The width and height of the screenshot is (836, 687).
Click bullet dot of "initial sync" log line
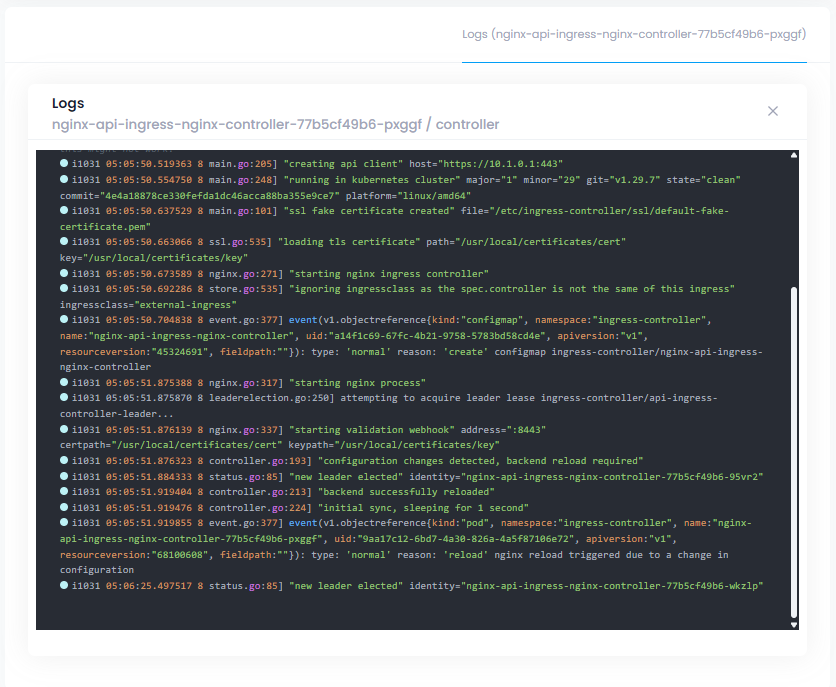click(x=64, y=507)
